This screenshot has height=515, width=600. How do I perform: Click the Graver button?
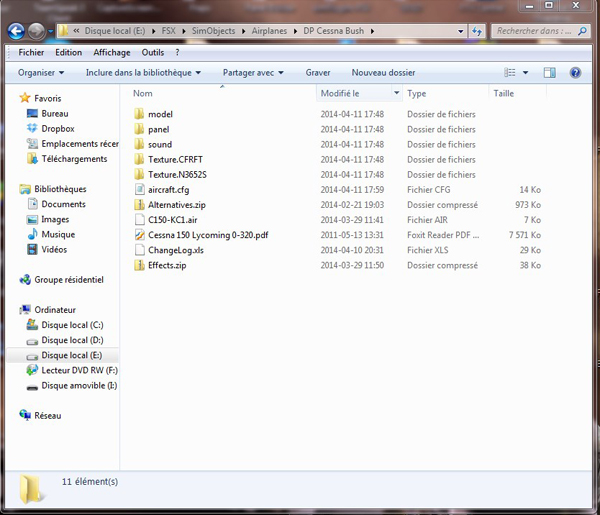click(x=318, y=73)
